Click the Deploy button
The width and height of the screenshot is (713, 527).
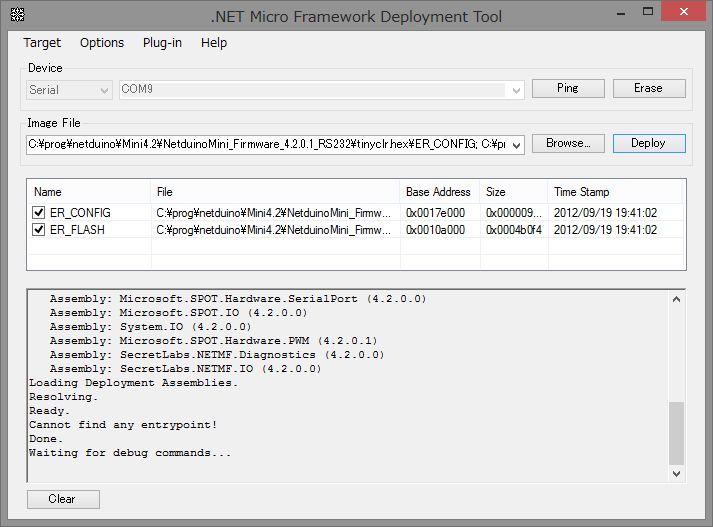[649, 143]
